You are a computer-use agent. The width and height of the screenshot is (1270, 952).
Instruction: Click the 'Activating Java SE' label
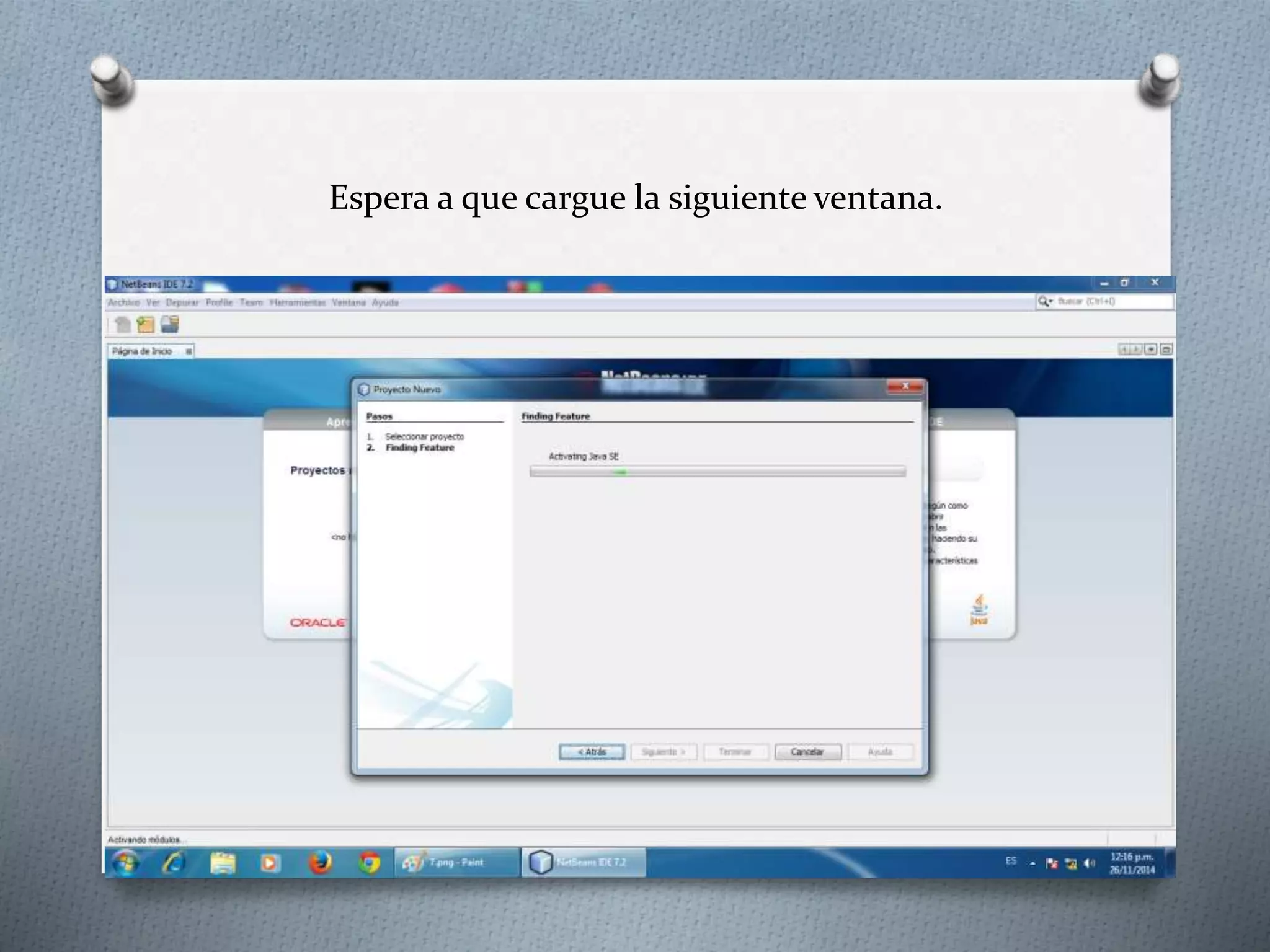click(x=584, y=456)
